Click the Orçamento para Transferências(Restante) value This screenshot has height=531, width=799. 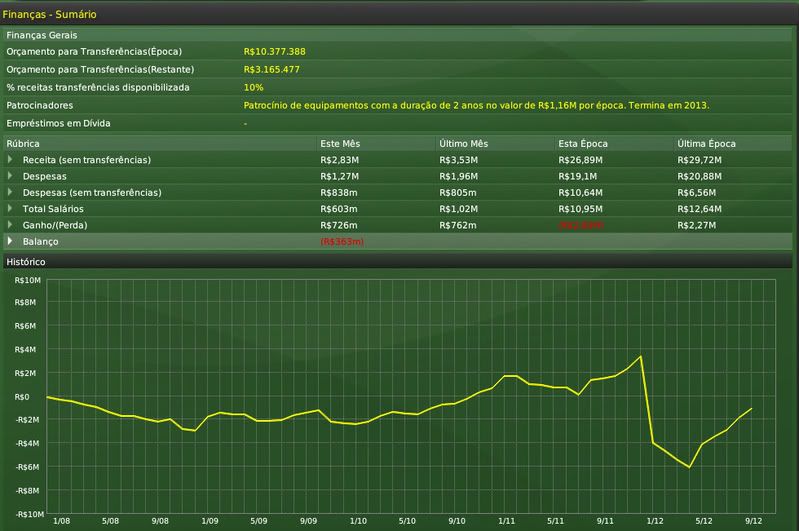point(271,69)
